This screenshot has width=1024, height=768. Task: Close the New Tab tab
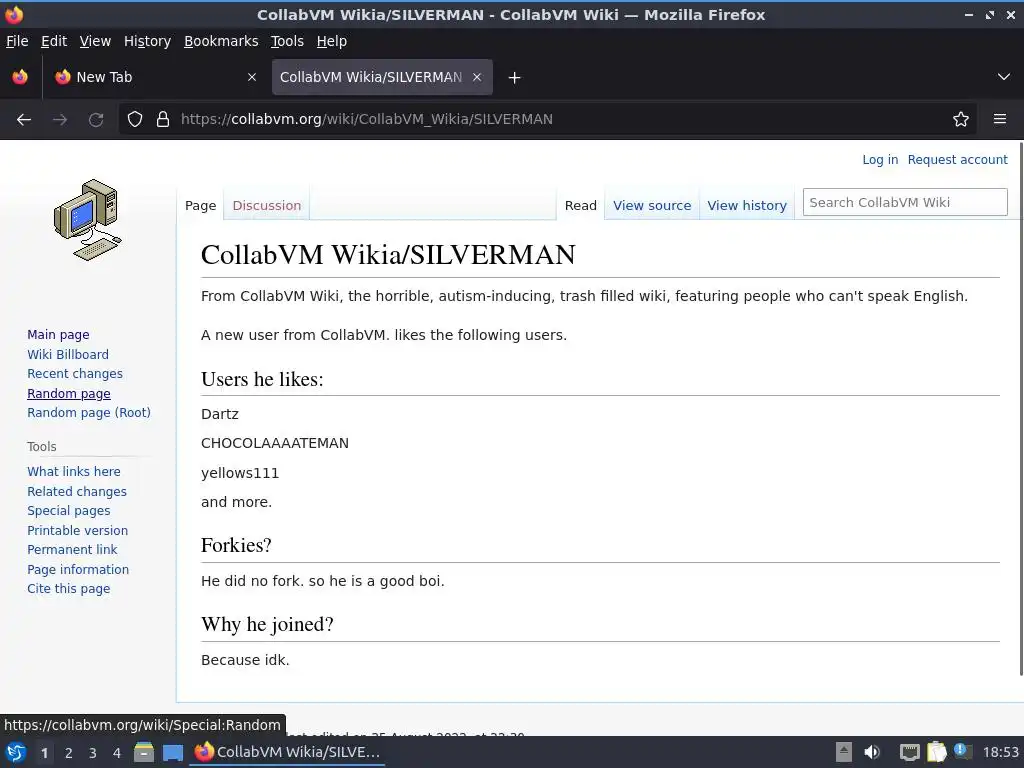(252, 77)
